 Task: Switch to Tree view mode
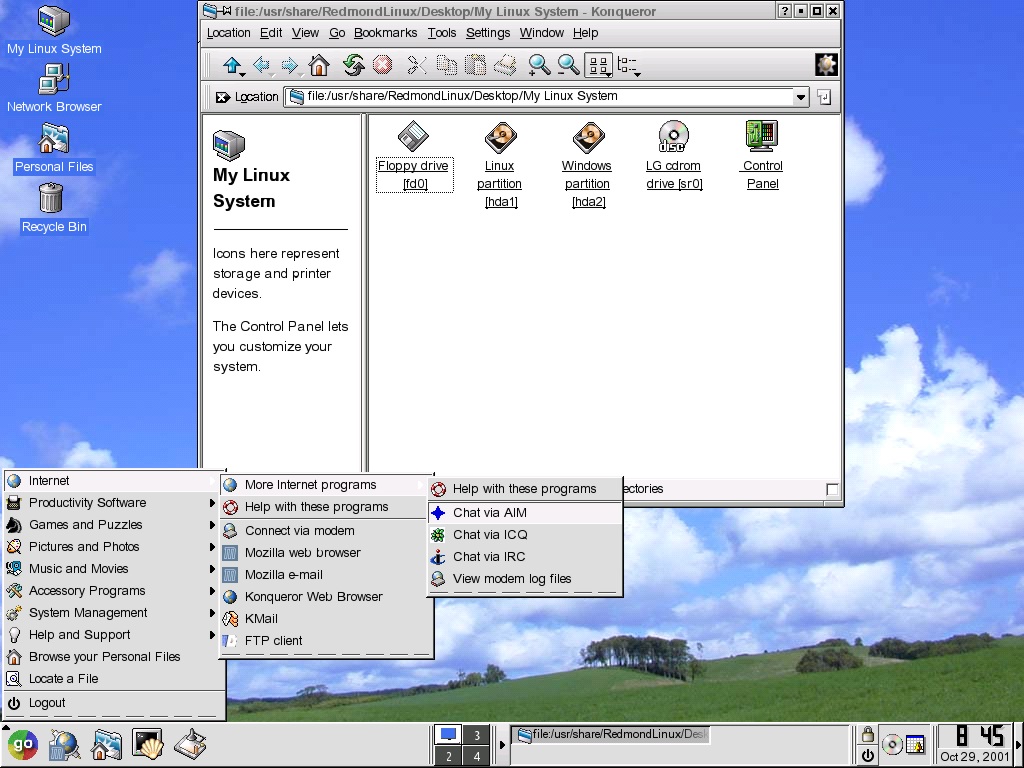628,65
